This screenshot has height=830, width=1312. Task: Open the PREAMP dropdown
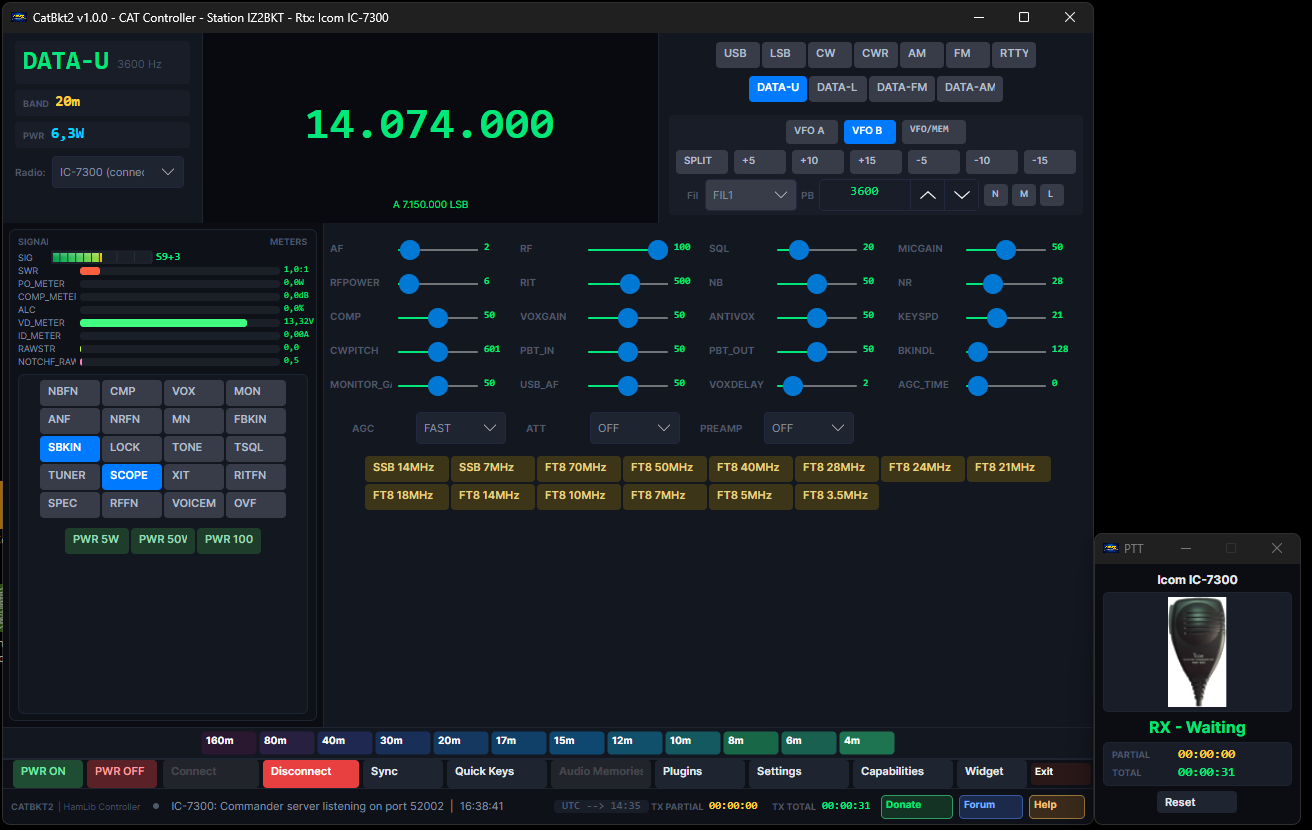pyautogui.click(x=809, y=428)
